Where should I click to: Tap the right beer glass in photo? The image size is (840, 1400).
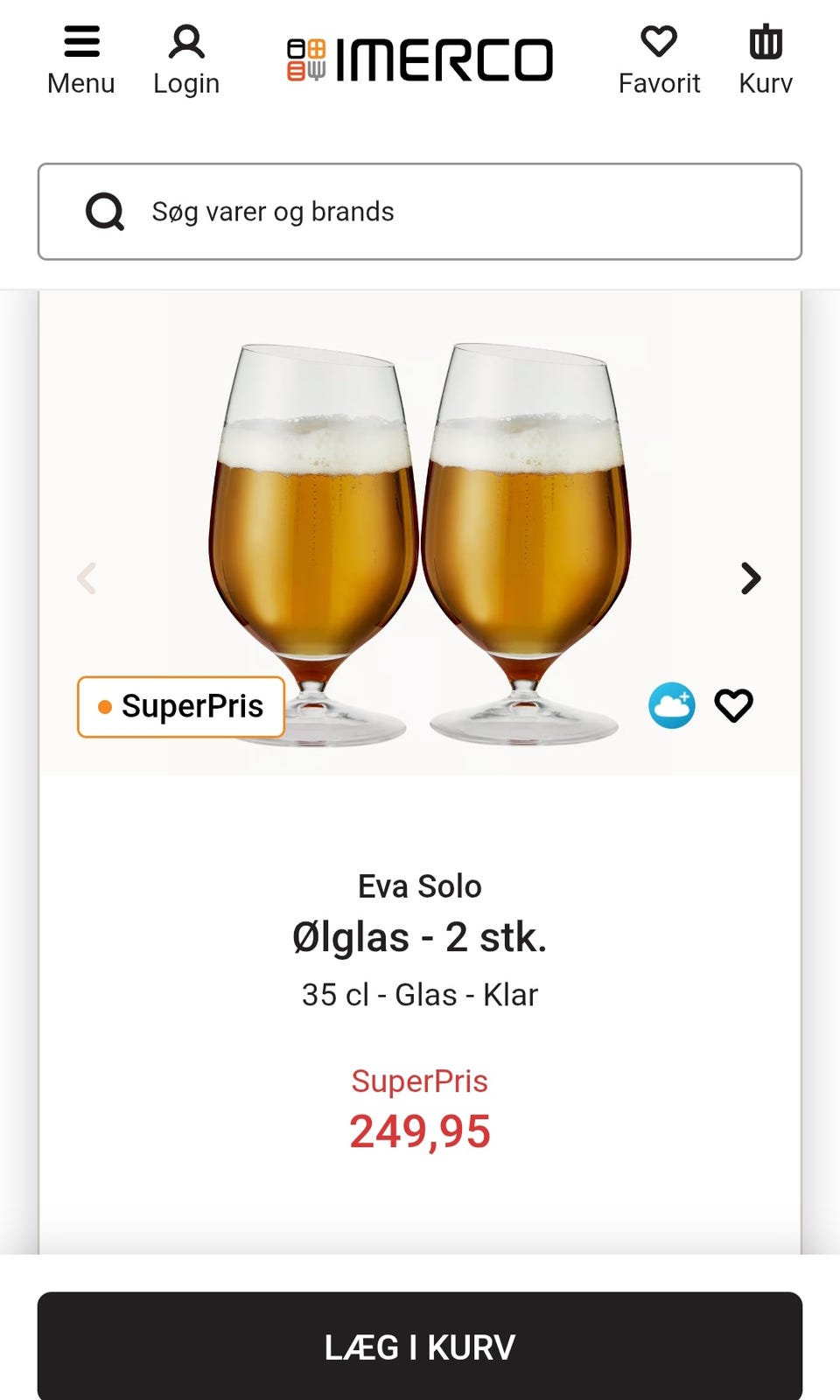click(x=525, y=525)
